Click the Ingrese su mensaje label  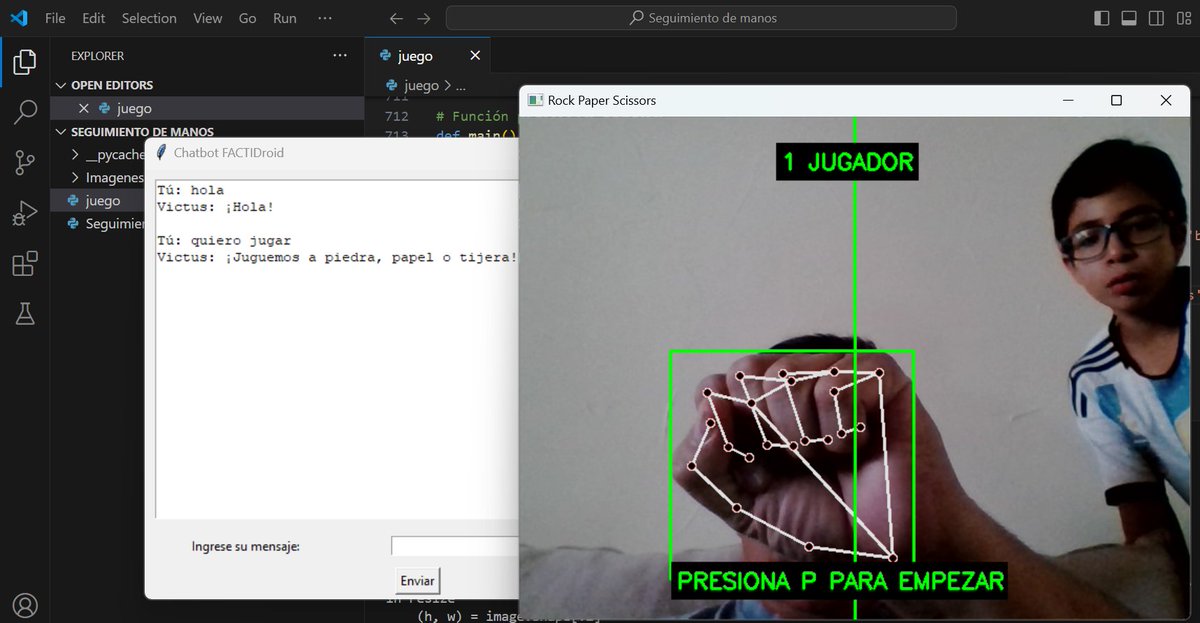coord(246,547)
